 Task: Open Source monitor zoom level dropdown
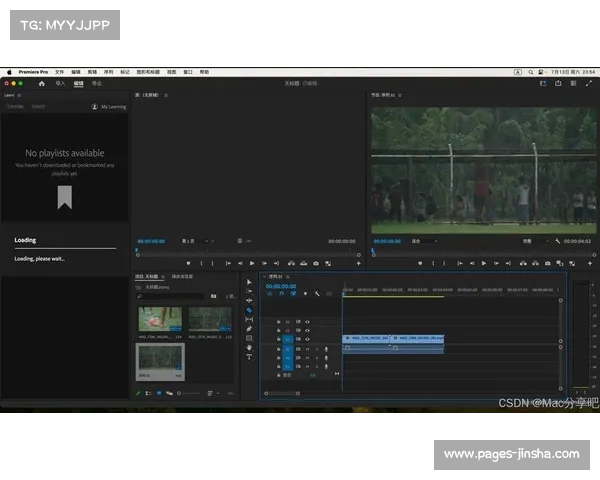point(197,241)
